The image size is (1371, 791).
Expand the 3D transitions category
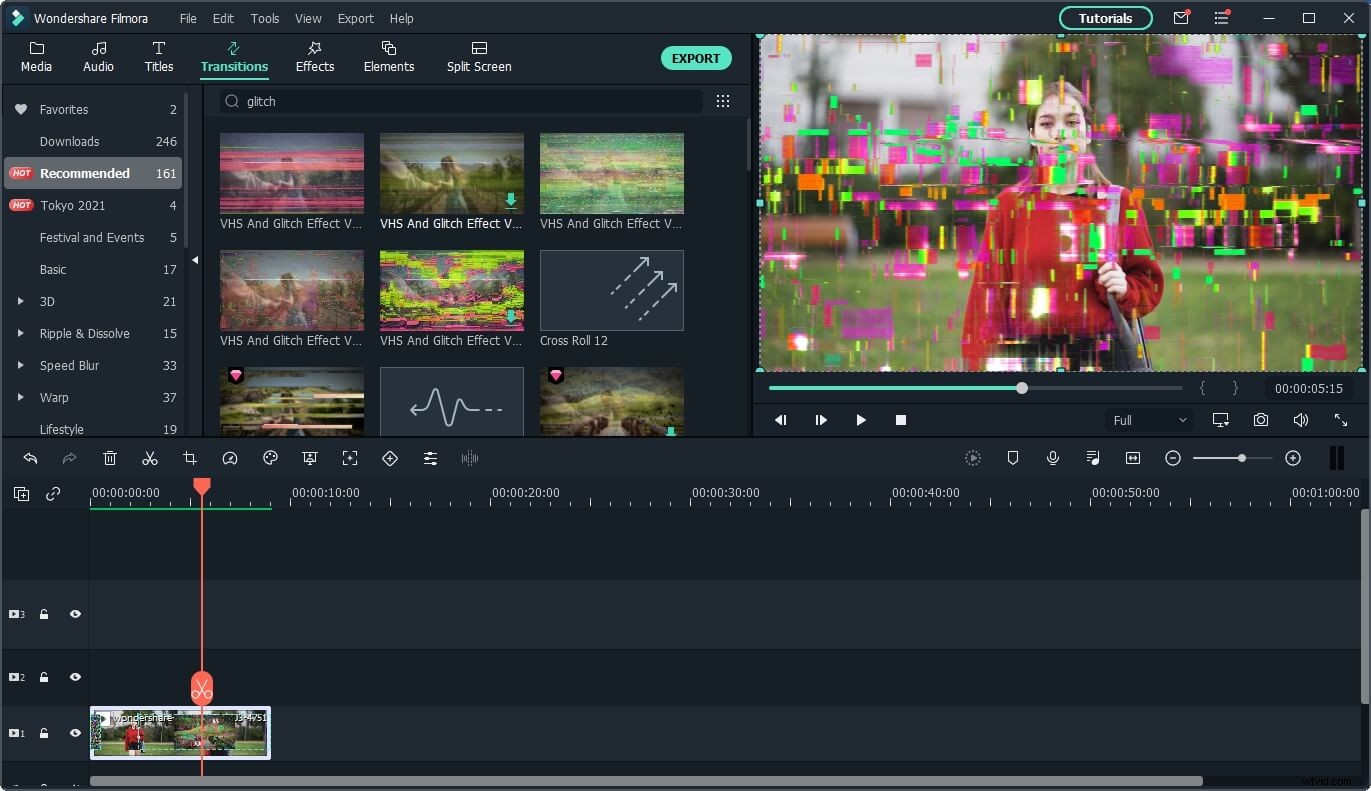[x=22, y=301]
